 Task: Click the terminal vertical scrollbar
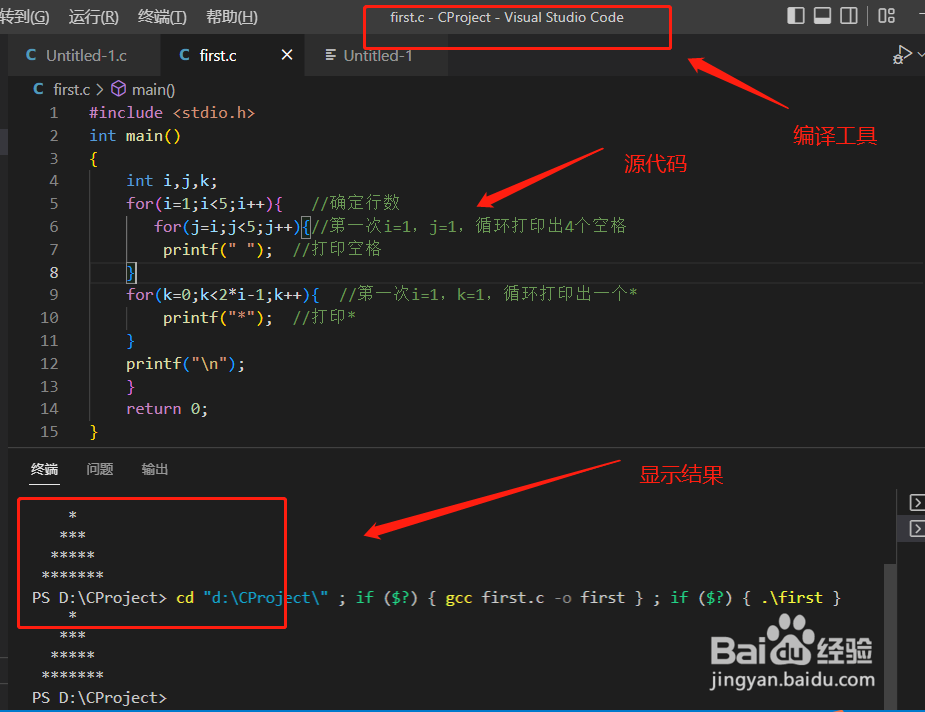890,636
